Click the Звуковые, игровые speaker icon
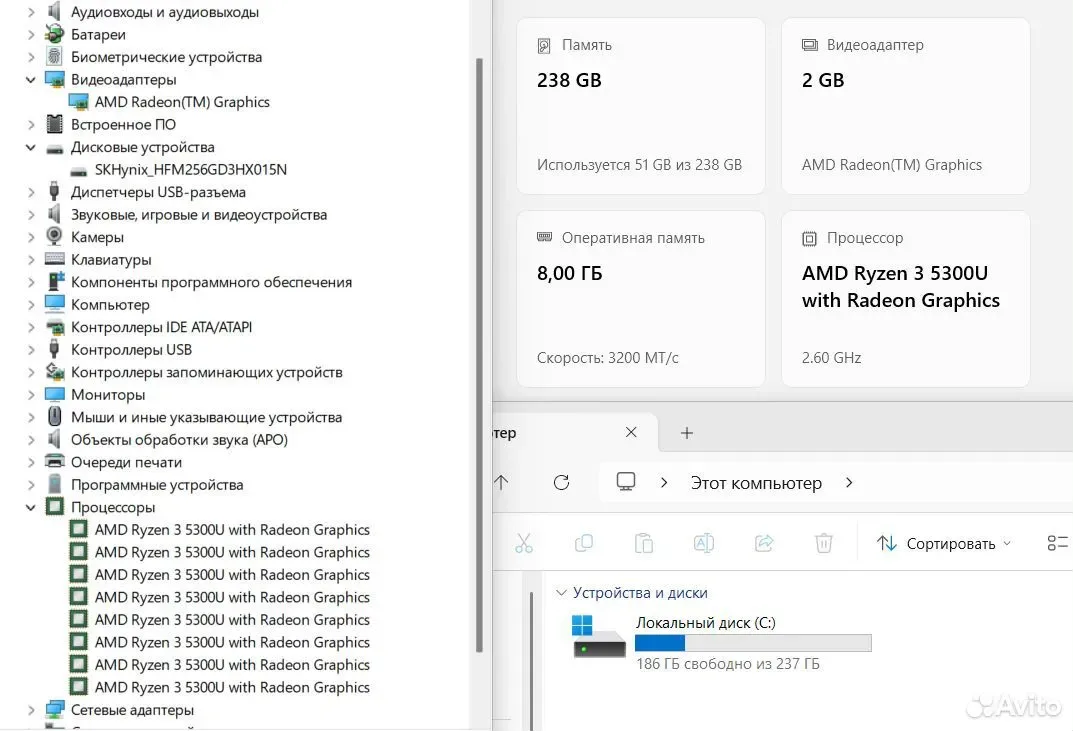The height and width of the screenshot is (731, 1073). [54, 214]
